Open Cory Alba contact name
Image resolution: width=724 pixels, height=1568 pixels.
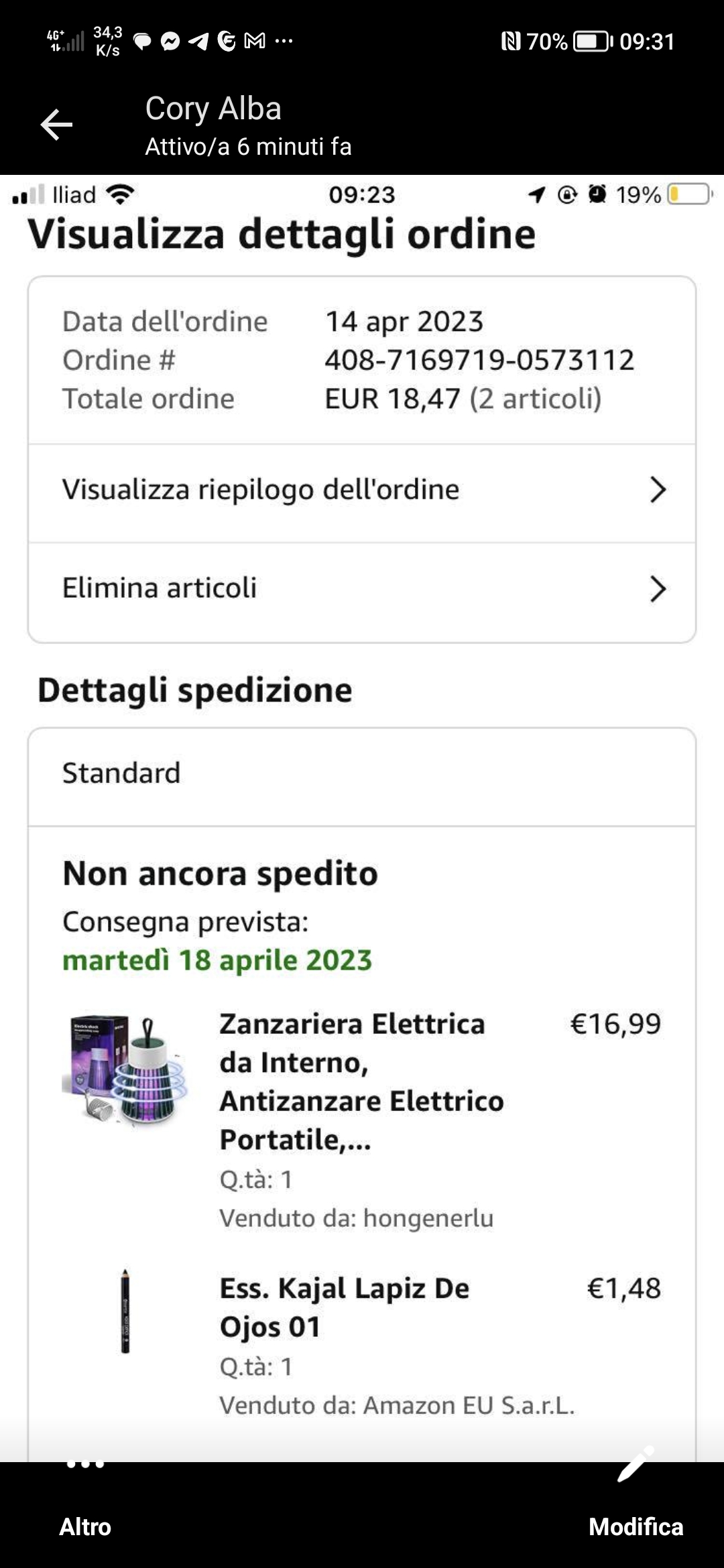pos(213,109)
